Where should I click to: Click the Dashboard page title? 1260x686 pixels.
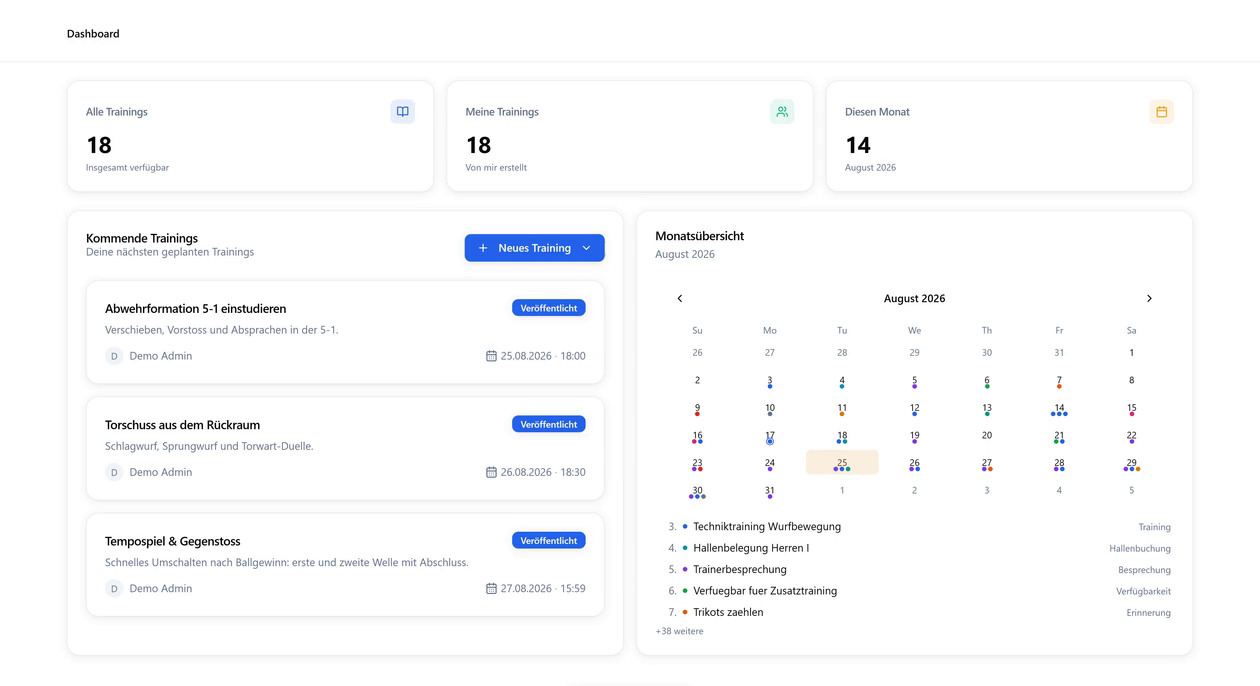tap(93, 34)
